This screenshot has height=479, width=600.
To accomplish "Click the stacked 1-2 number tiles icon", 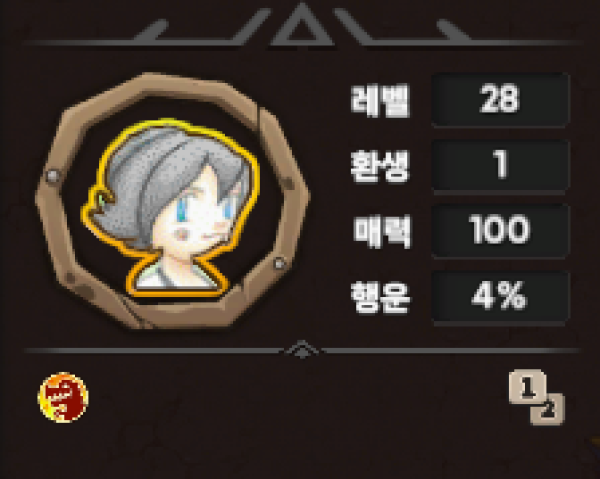I will pyautogui.click(x=536, y=397).
